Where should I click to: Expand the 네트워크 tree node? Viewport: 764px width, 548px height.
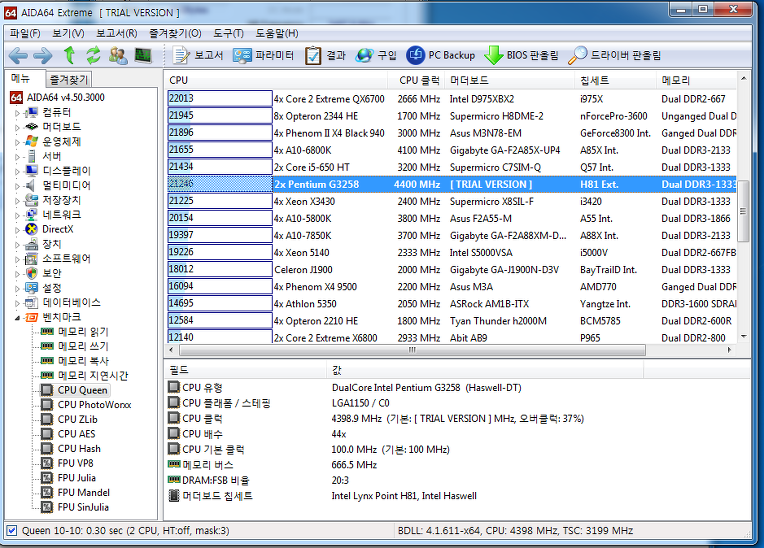tap(17, 215)
